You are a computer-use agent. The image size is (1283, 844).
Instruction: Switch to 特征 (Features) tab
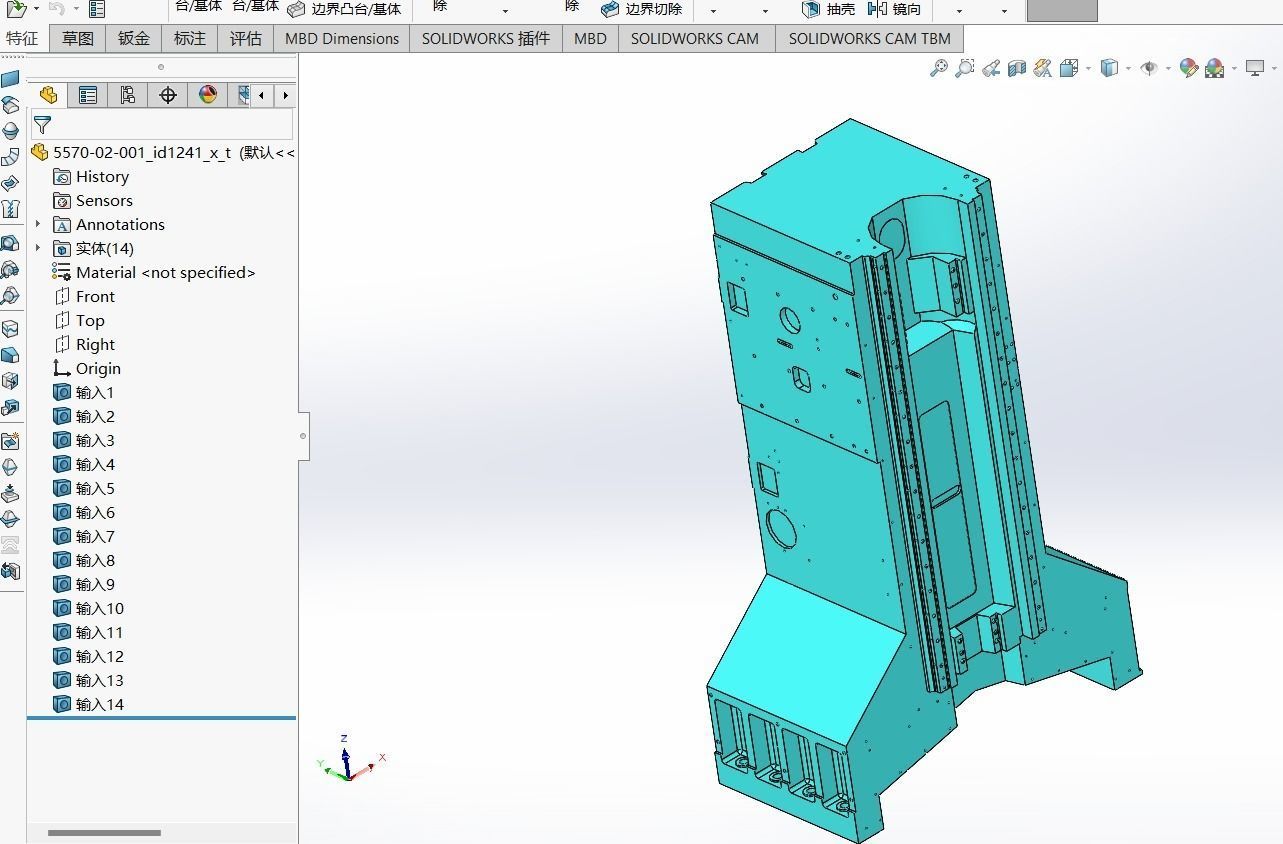coord(23,38)
